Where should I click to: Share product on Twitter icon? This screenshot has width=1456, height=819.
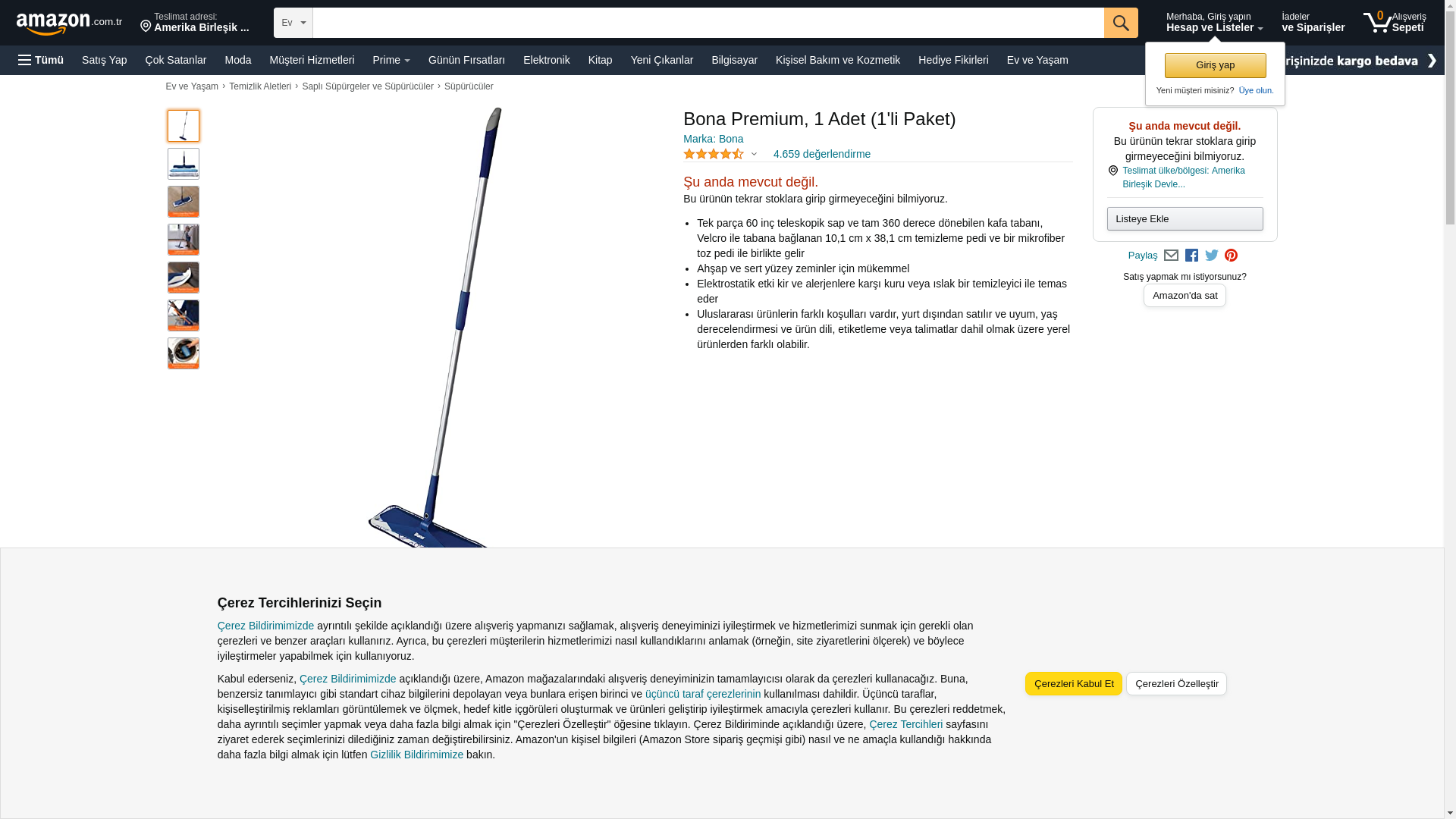pyautogui.click(x=1212, y=256)
